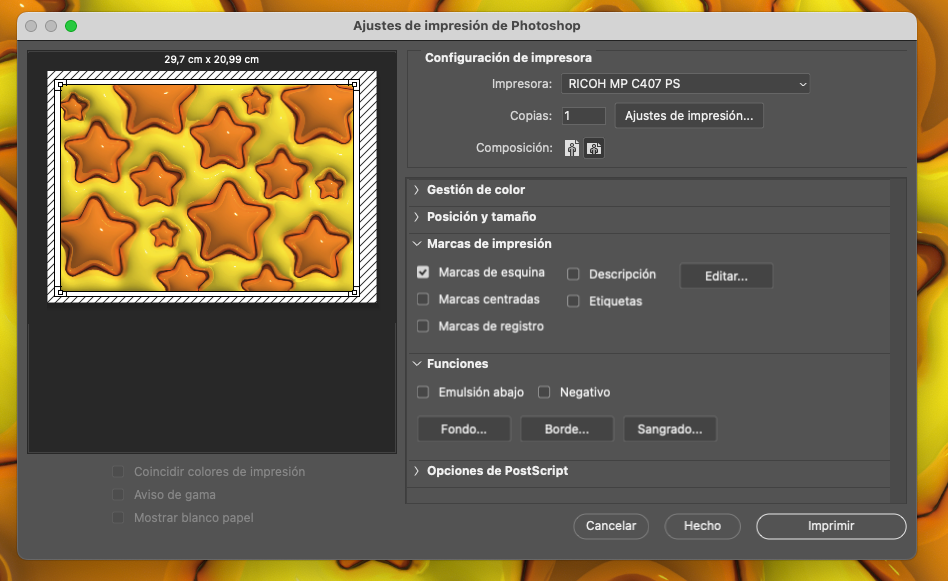Viewport: 948px width, 581px height.
Task: Open the Sangrado settings
Action: (x=670, y=429)
